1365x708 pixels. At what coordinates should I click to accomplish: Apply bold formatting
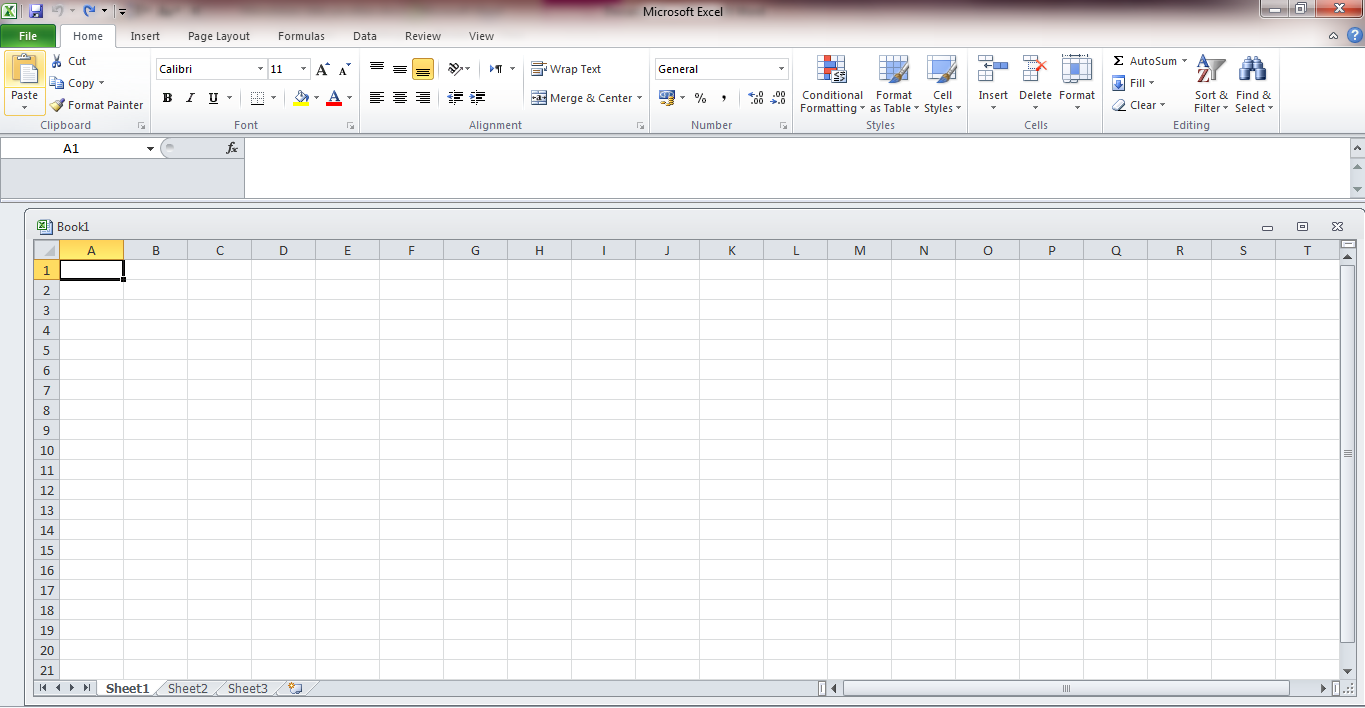(x=167, y=98)
